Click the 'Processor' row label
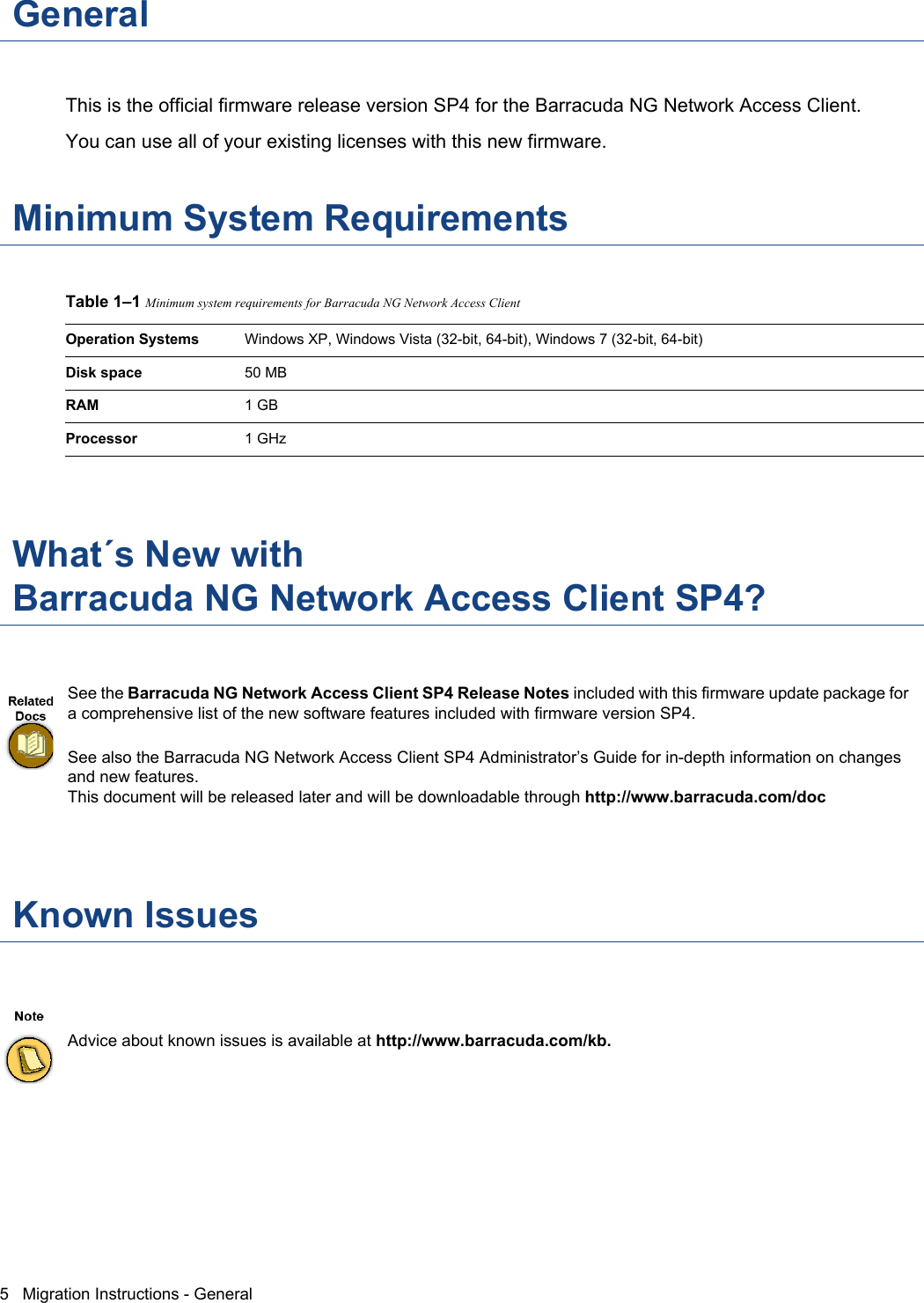Viewport: 924px width, 1303px height. 101,439
